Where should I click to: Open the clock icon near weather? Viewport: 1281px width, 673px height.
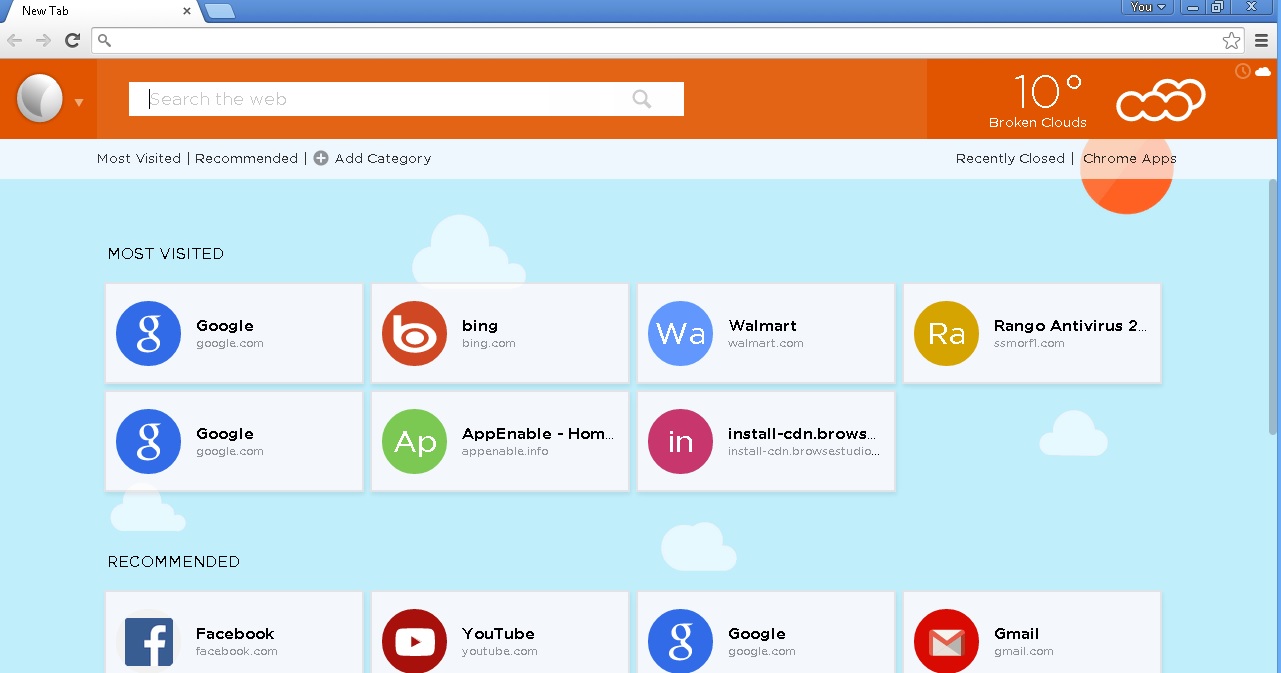(x=1243, y=71)
